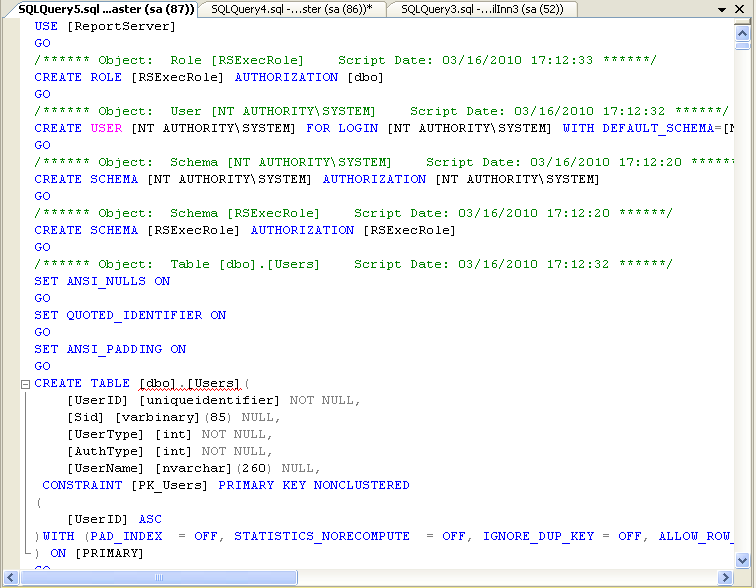Click '[UserID] ASC' line
Viewport: 756px width, 588px height.
114,519
